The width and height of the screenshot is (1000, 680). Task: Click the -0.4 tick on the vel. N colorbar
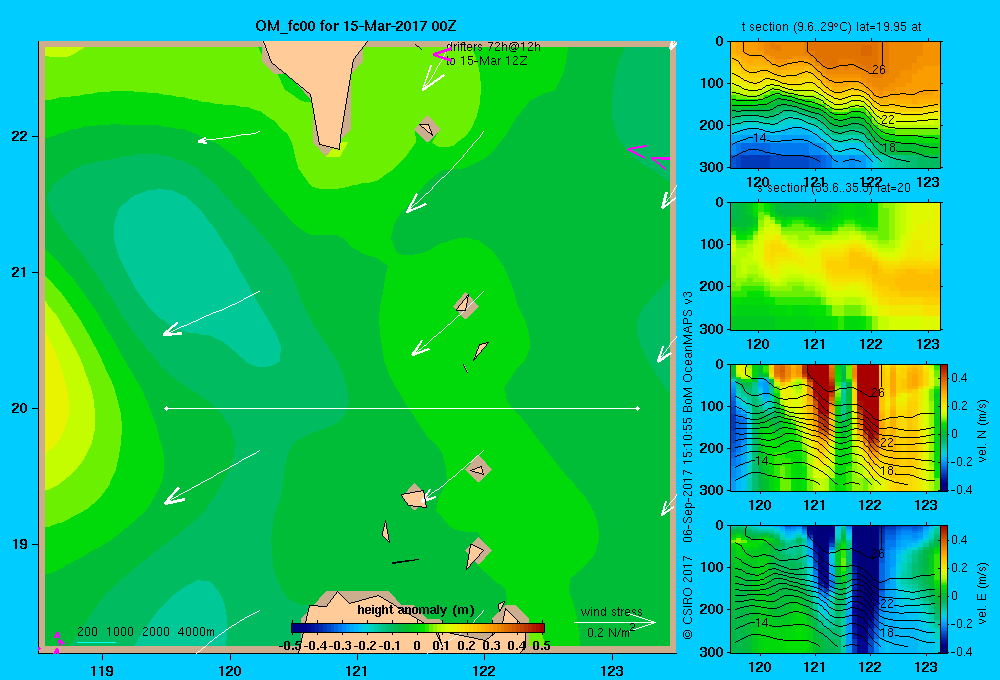pyautogui.click(x=961, y=490)
